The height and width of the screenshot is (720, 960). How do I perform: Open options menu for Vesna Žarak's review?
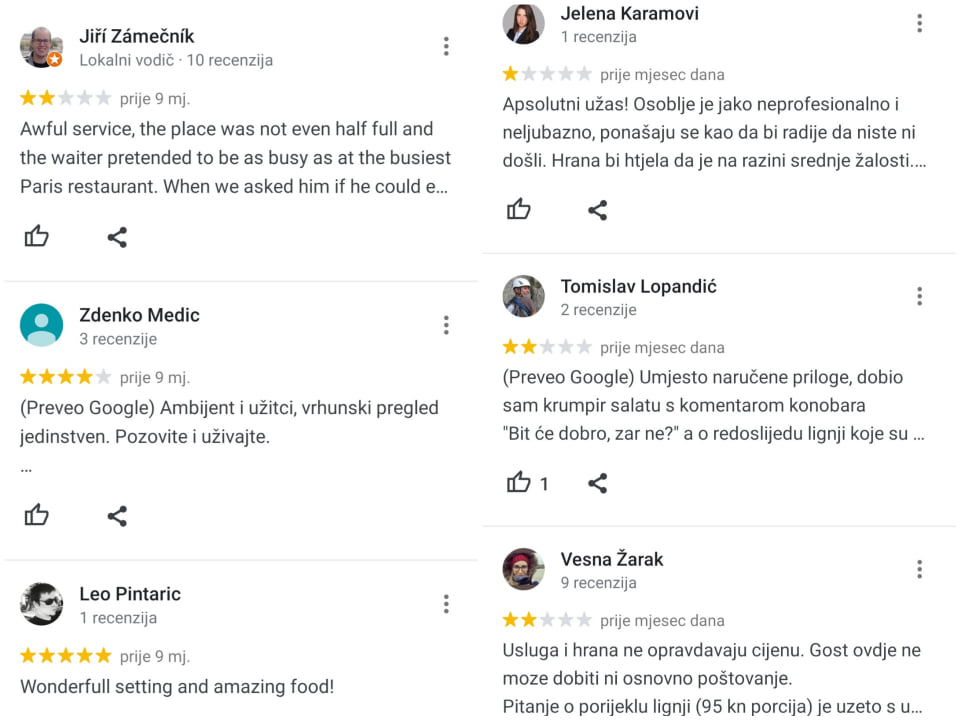(919, 569)
